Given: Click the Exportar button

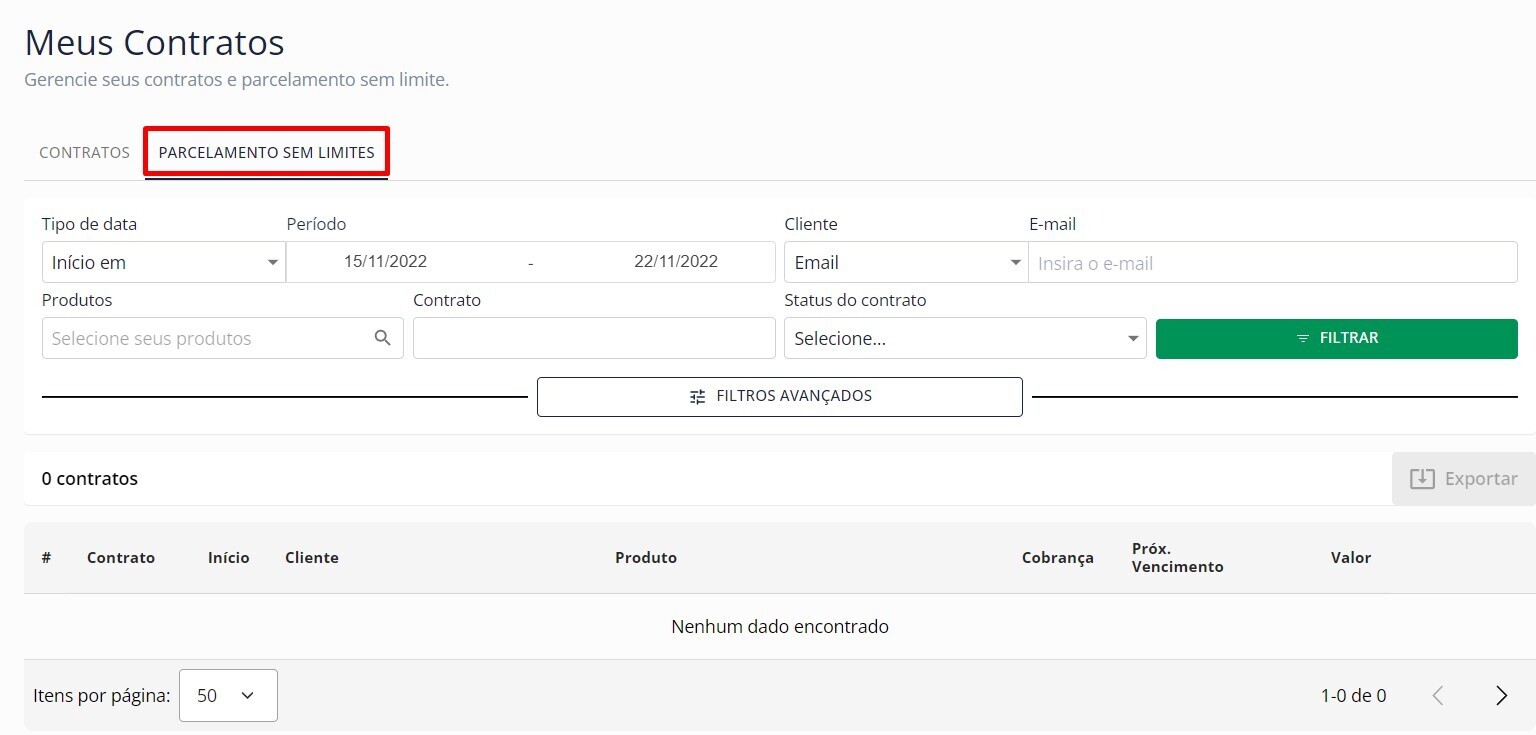Looking at the screenshot, I should 1463,479.
